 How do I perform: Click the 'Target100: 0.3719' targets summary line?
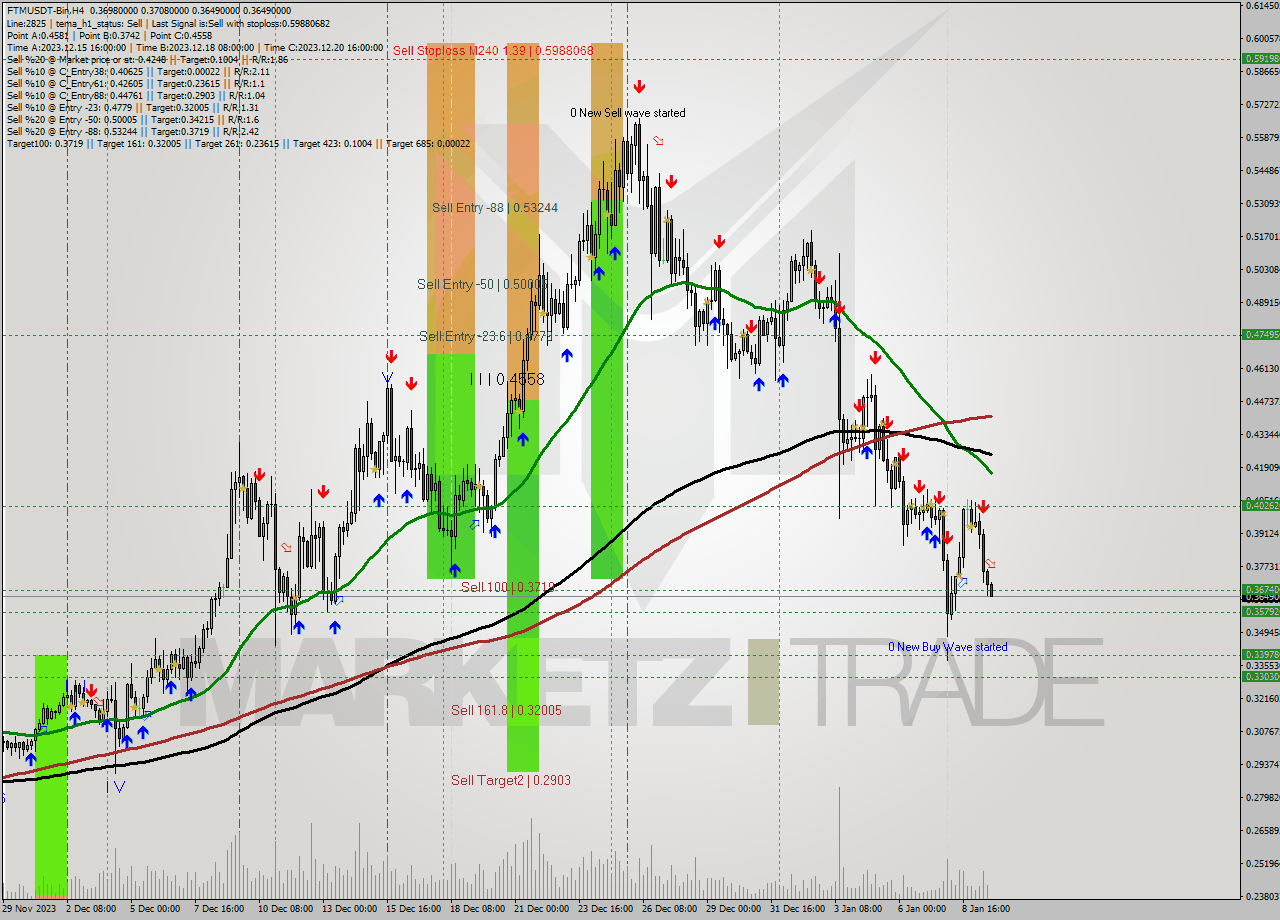click(239, 143)
